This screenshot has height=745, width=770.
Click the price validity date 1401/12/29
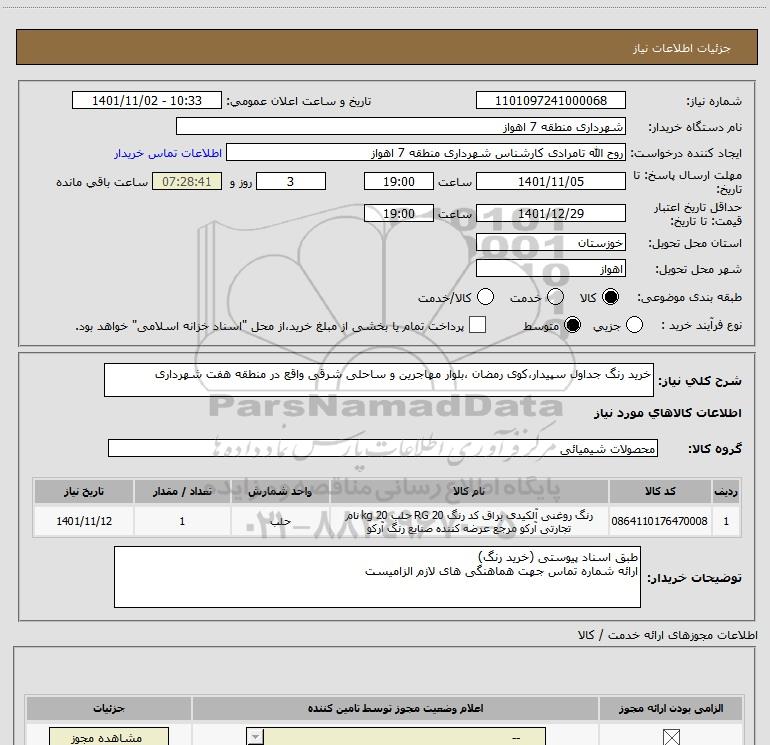pyautogui.click(x=550, y=214)
